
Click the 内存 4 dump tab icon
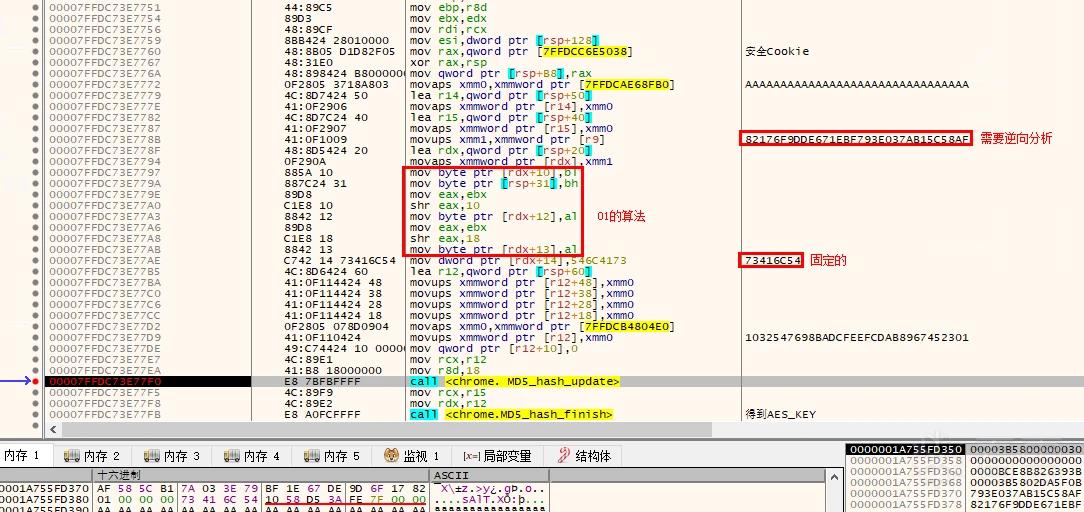click(x=232, y=456)
